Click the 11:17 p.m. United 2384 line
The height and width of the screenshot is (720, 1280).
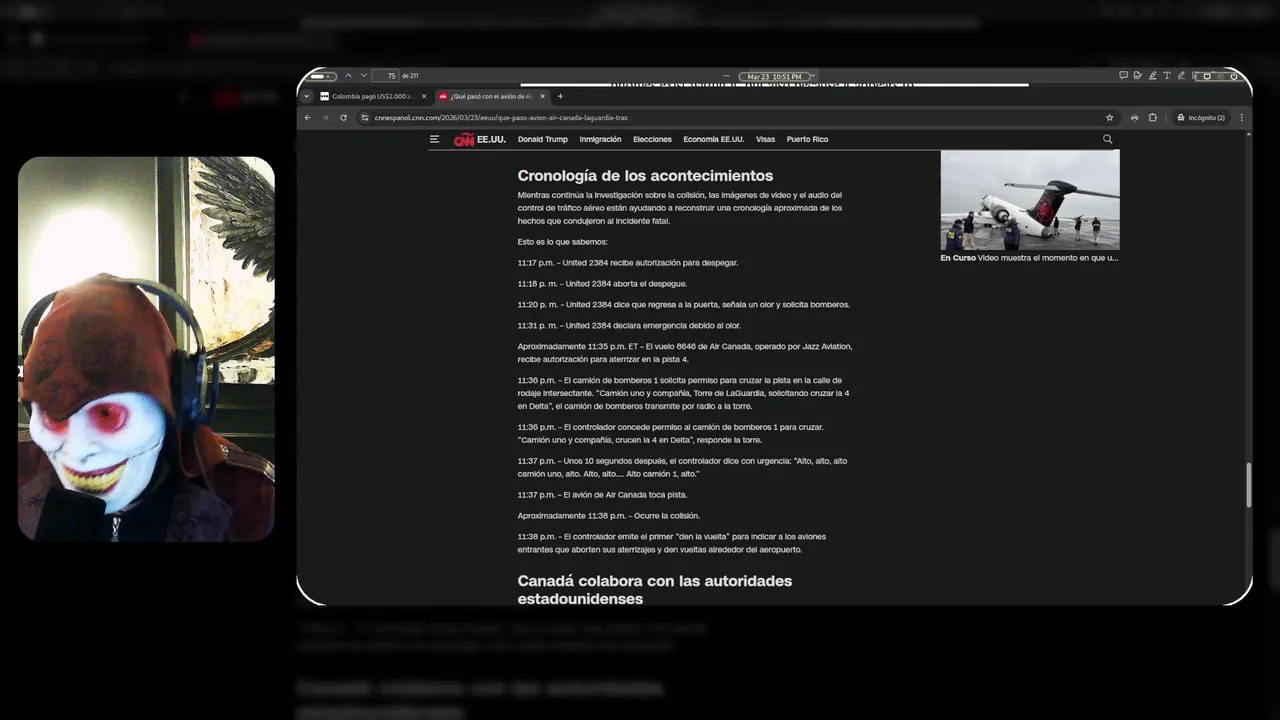click(628, 263)
